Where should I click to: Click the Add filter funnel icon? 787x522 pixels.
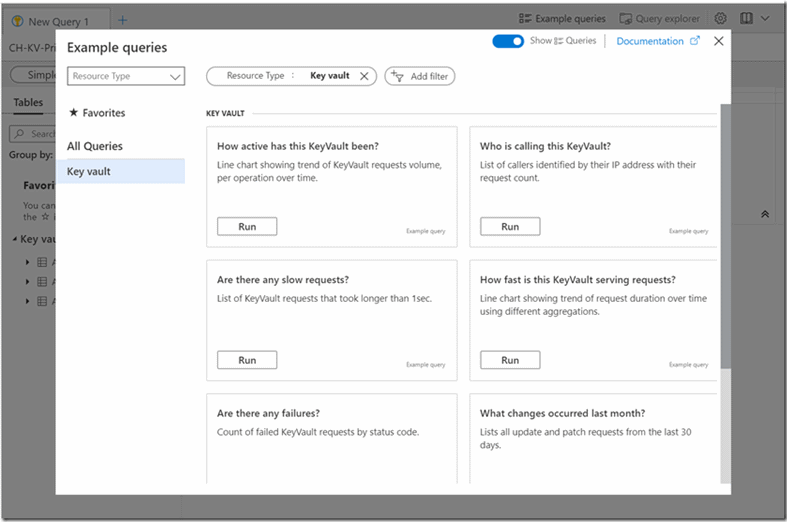pos(397,76)
